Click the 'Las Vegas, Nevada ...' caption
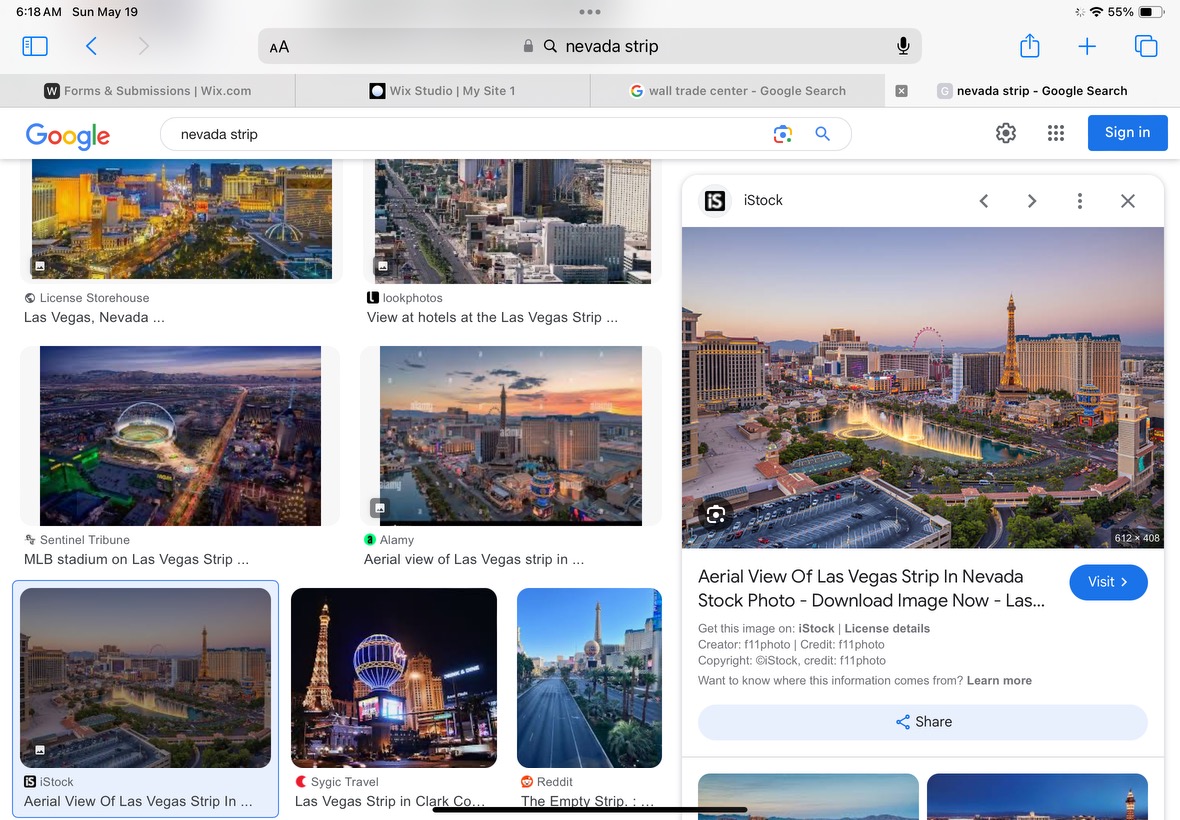This screenshot has height=820, width=1180. 94,317
